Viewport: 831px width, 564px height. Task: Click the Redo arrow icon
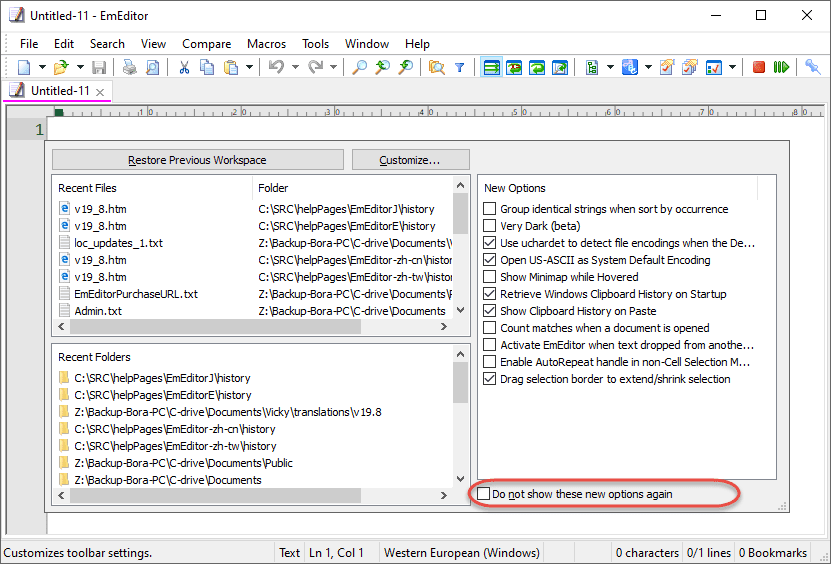(x=316, y=67)
